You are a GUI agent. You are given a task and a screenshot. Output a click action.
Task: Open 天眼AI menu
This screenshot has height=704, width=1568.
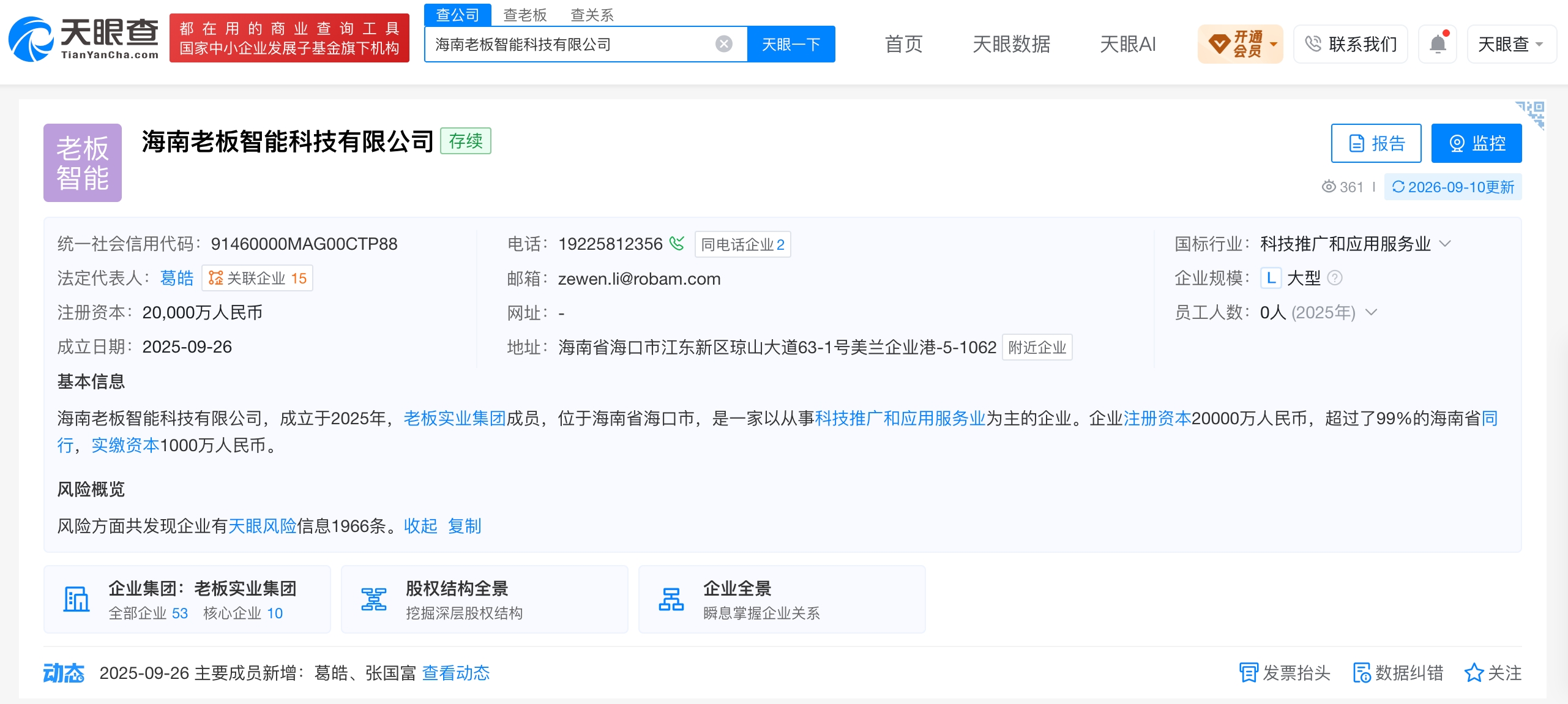1127,44
